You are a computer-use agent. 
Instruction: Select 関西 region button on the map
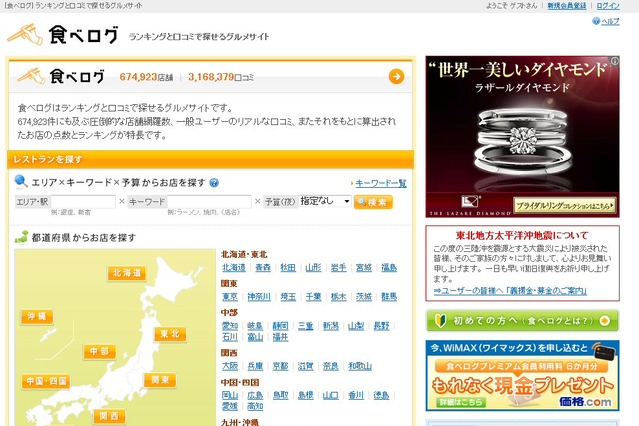coord(109,416)
